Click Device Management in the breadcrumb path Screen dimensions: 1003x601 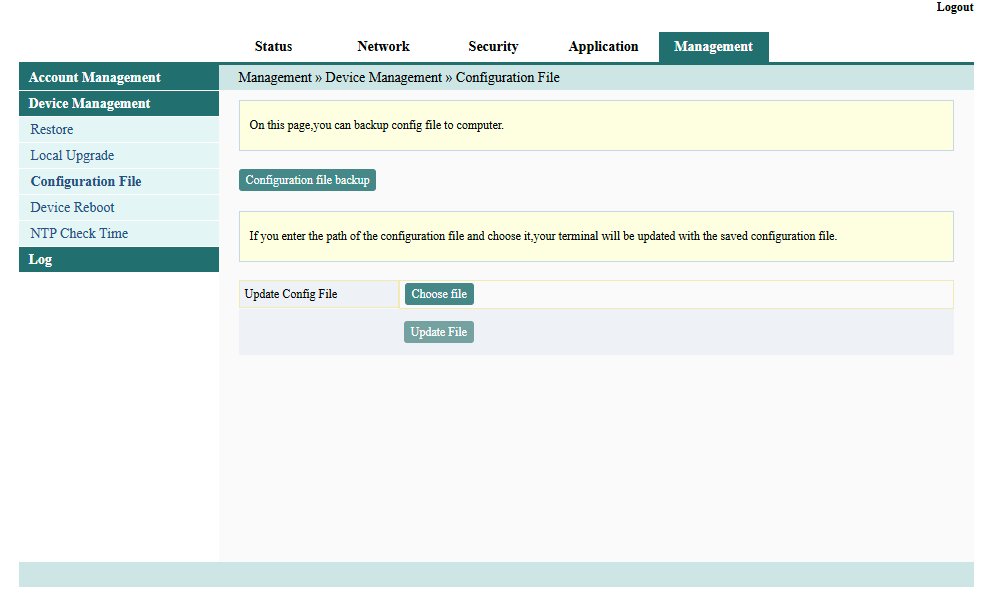pos(383,78)
